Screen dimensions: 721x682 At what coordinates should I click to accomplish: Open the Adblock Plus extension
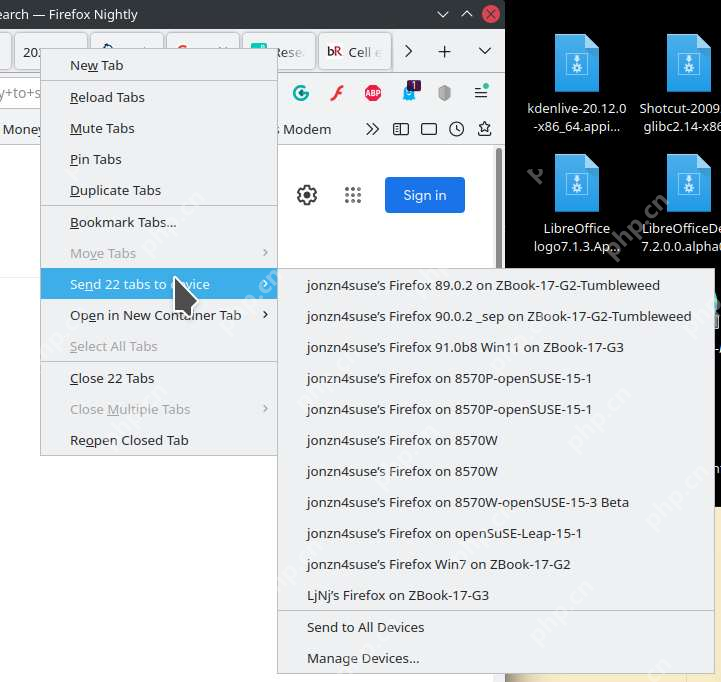click(x=372, y=93)
